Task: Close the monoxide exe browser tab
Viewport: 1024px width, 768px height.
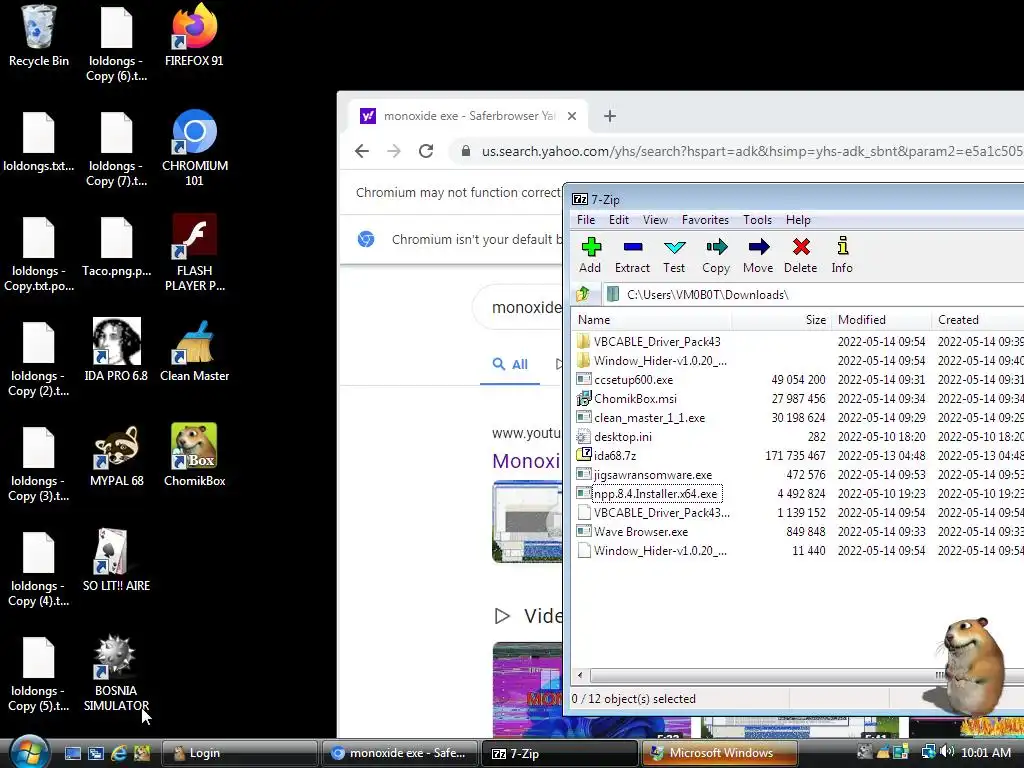Action: tap(572, 116)
